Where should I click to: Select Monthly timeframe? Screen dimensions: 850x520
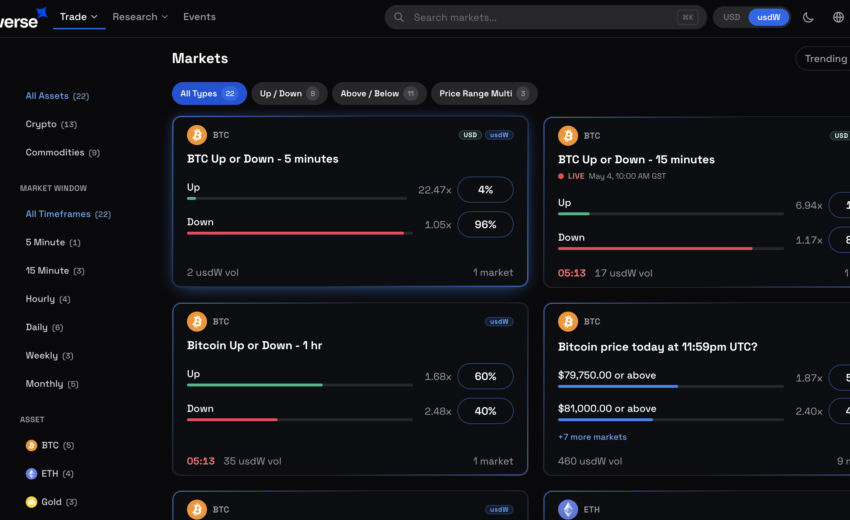[51, 384]
